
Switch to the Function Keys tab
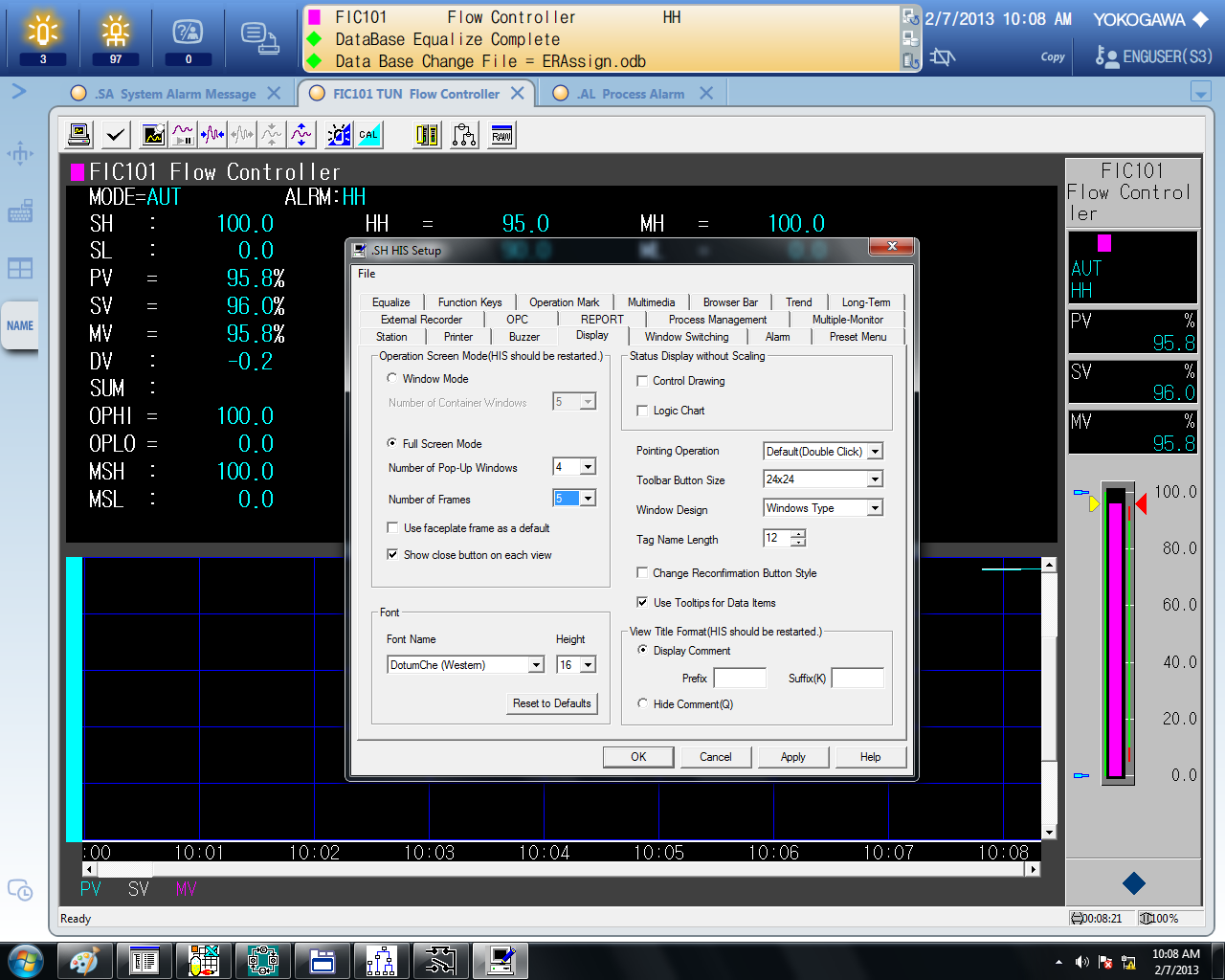tap(470, 302)
